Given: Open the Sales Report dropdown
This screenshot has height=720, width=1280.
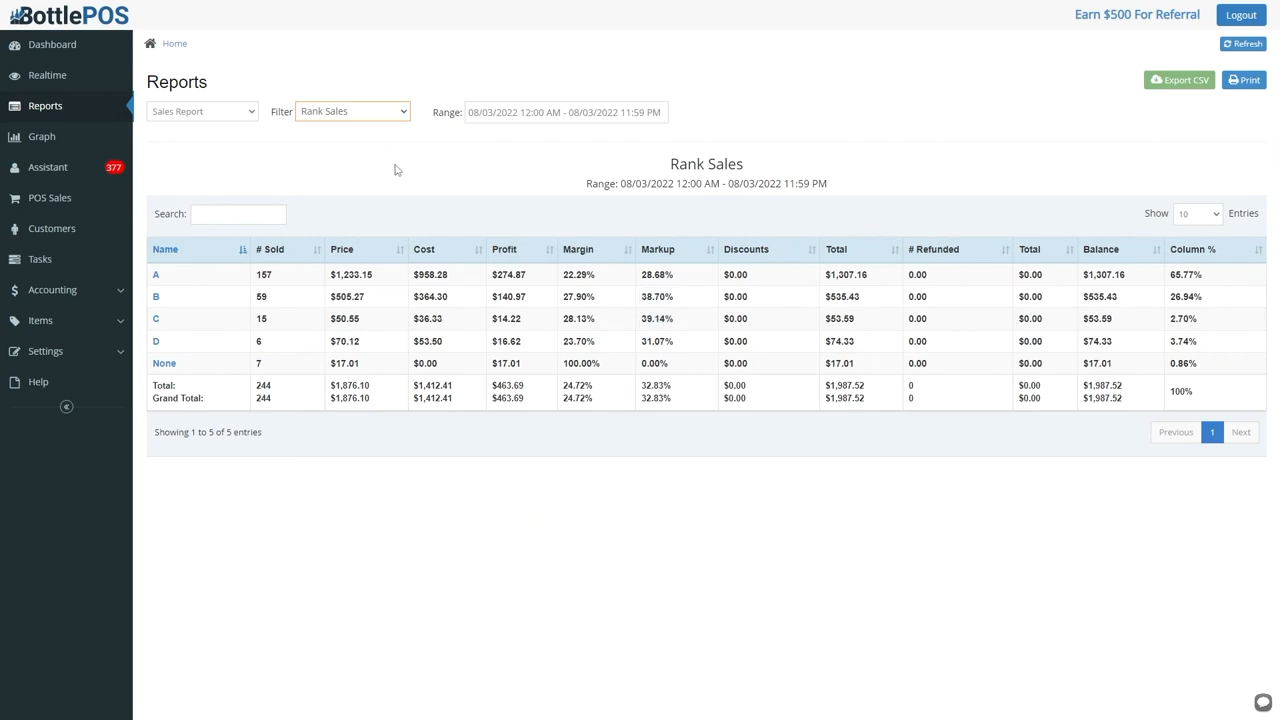Looking at the screenshot, I should [x=202, y=112].
